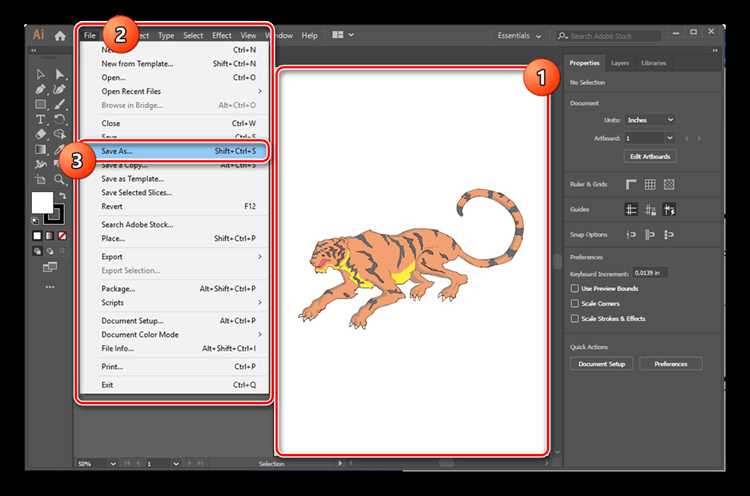750x496 pixels.
Task: Select the Zoom tool magnifier
Action: (x=59, y=179)
